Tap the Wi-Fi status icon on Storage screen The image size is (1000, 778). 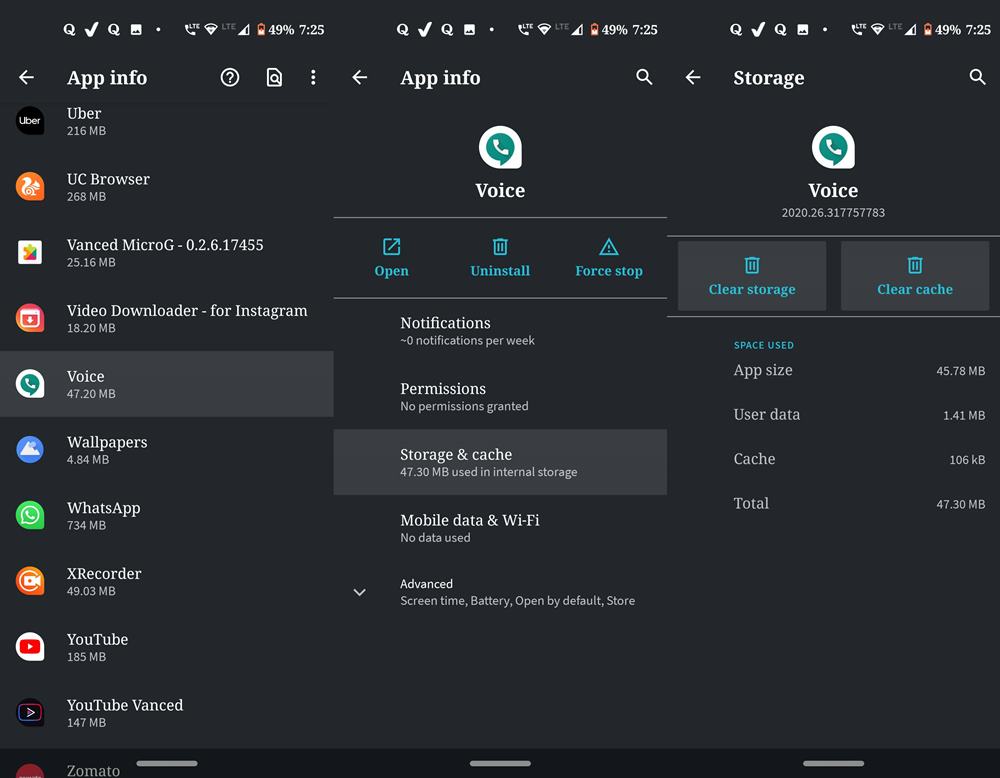(878, 29)
